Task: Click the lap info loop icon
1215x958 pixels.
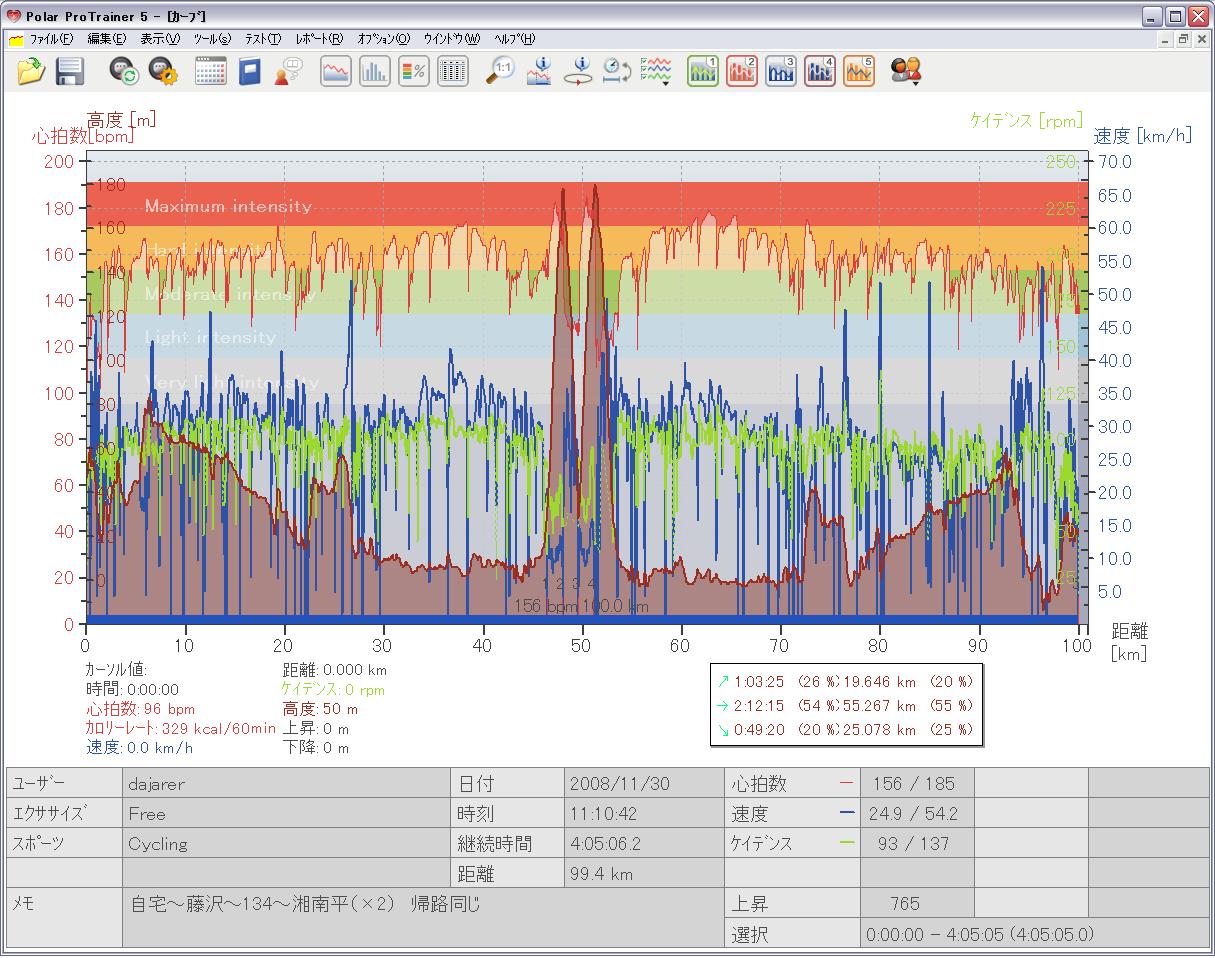Action: (x=578, y=71)
